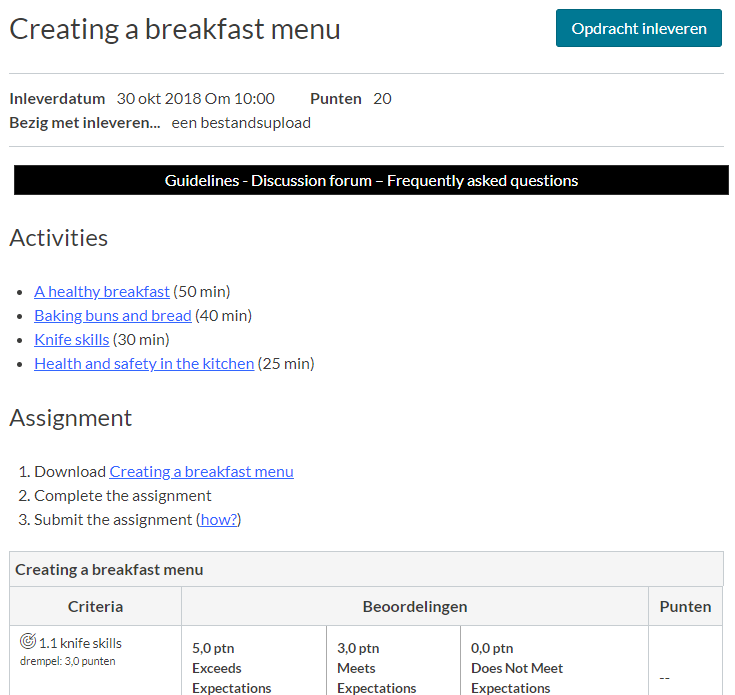Open Health and safety in the kitchen link
The width and height of the screenshot is (735, 695).
pyautogui.click(x=144, y=363)
